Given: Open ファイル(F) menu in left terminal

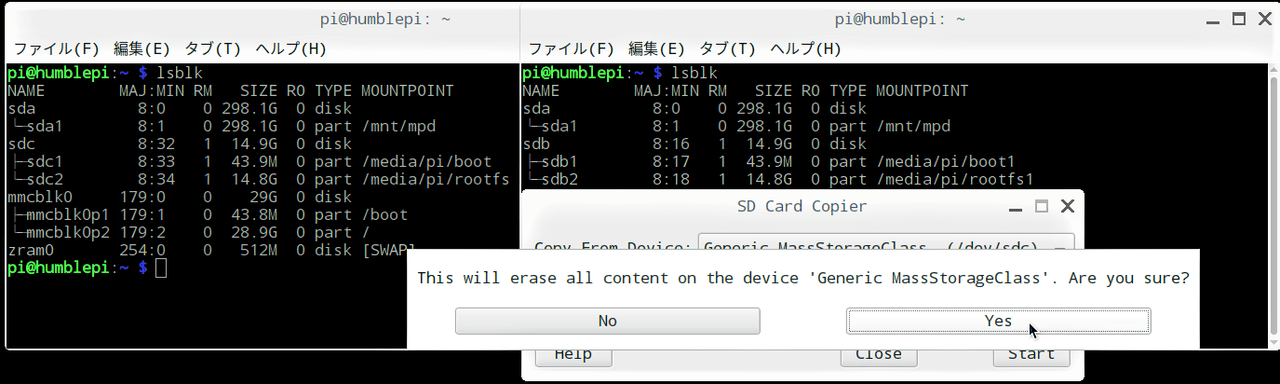Looking at the screenshot, I should click(x=56, y=48).
